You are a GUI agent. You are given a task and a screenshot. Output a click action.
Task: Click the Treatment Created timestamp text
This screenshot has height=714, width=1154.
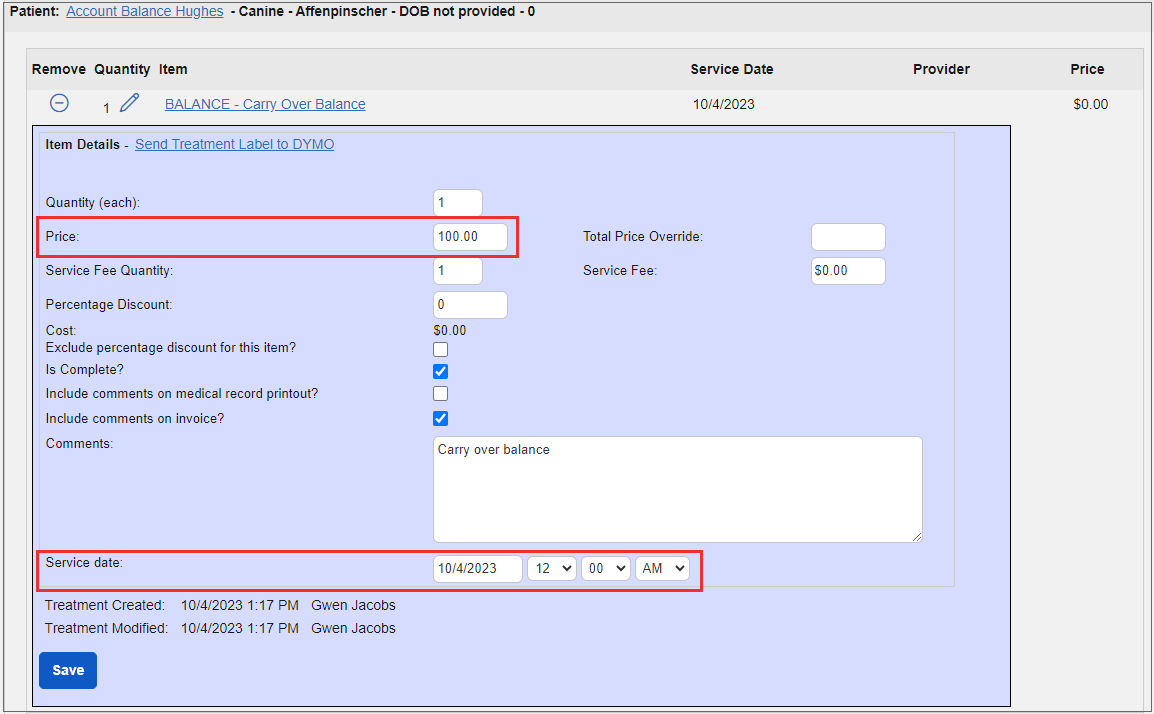(240, 606)
